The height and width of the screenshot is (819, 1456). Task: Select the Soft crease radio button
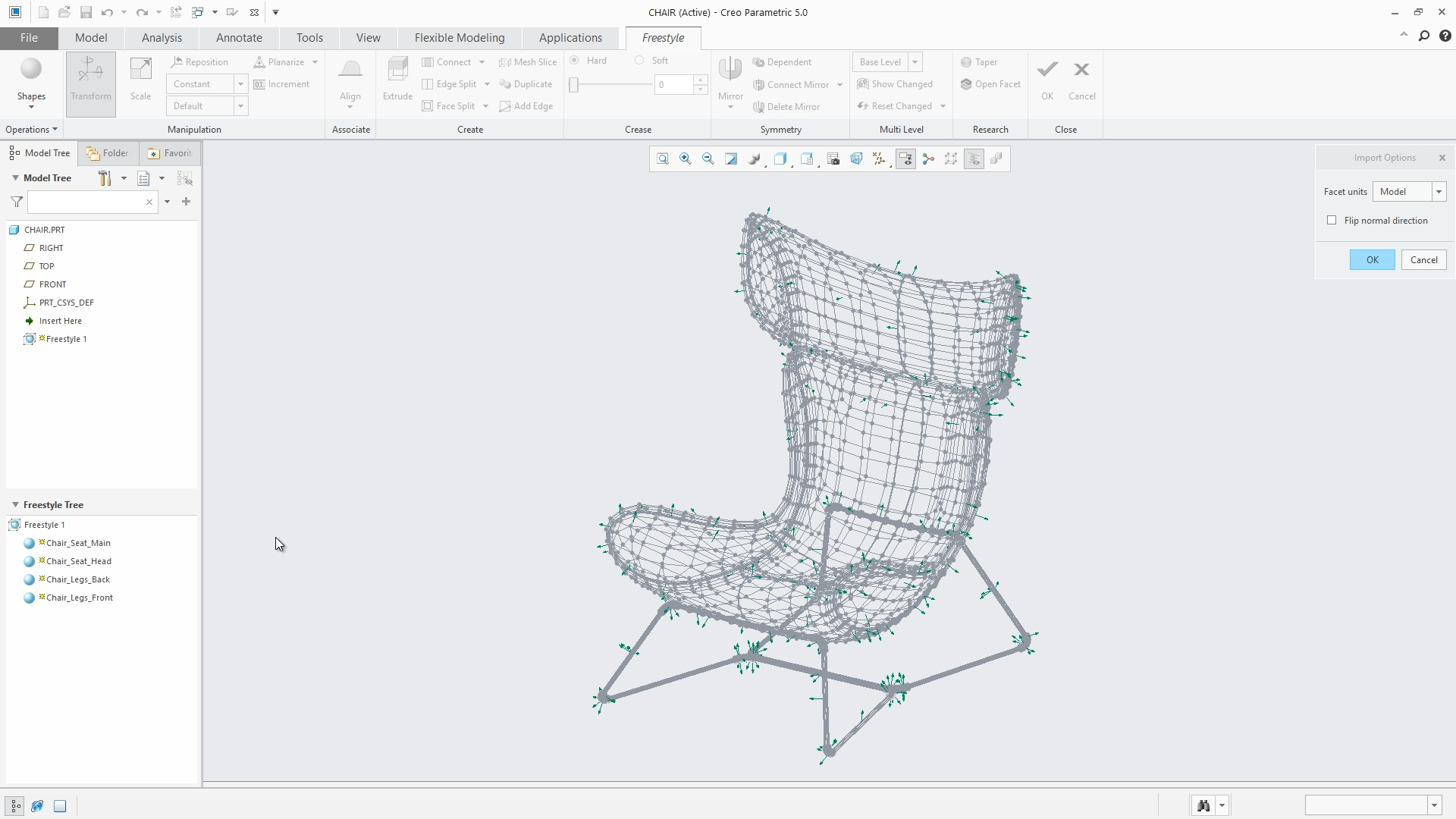(640, 61)
